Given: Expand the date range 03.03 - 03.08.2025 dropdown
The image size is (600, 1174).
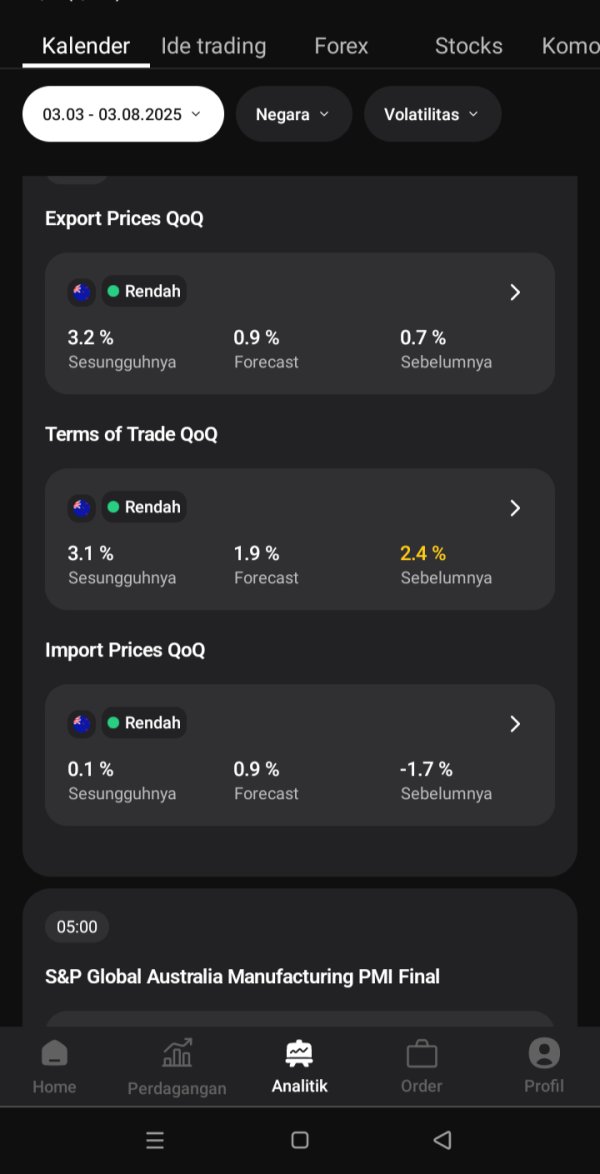Looking at the screenshot, I should (123, 114).
